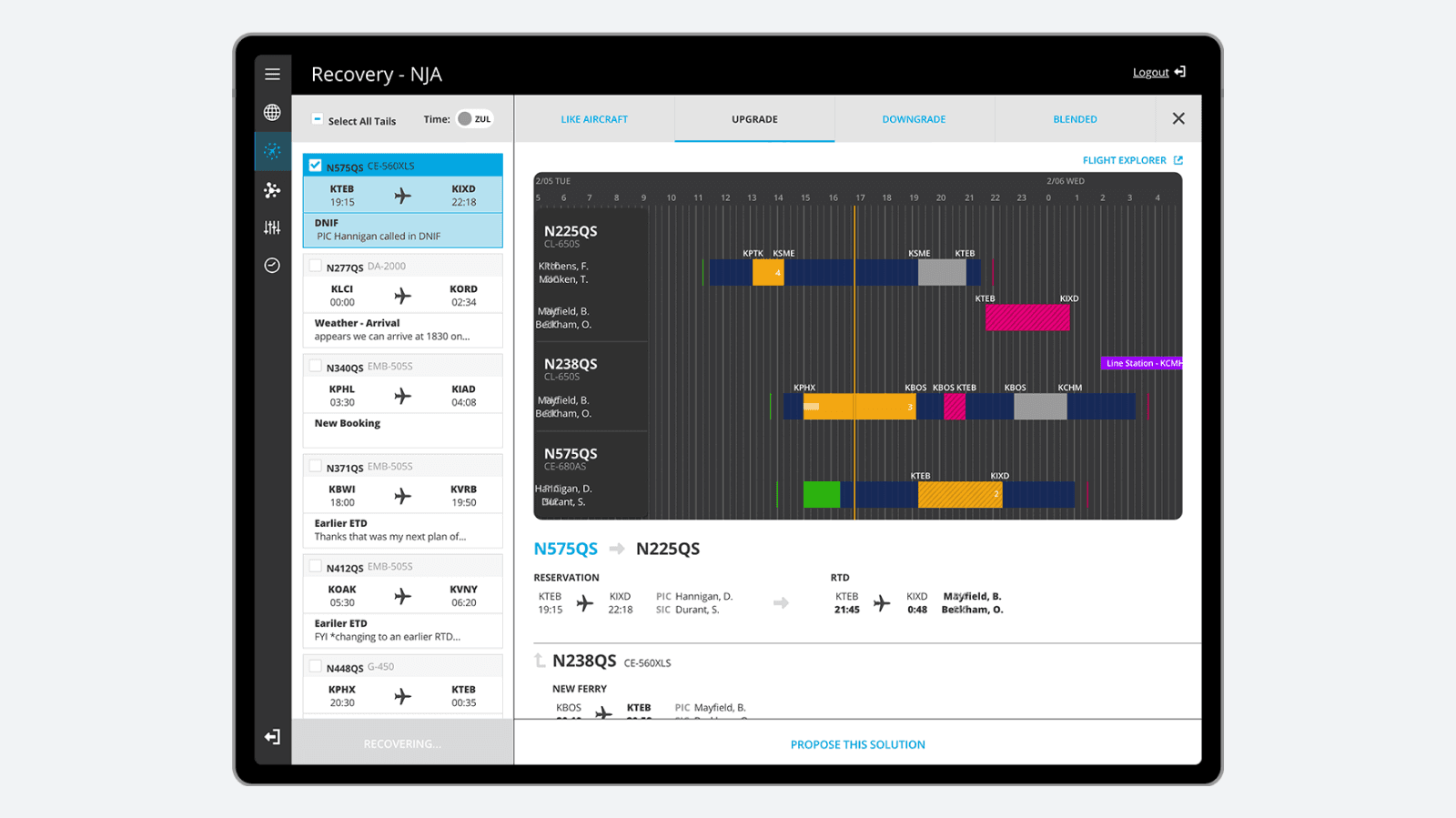
Task: Click the Line Station - KCMH purple tag
Action: (x=1141, y=363)
